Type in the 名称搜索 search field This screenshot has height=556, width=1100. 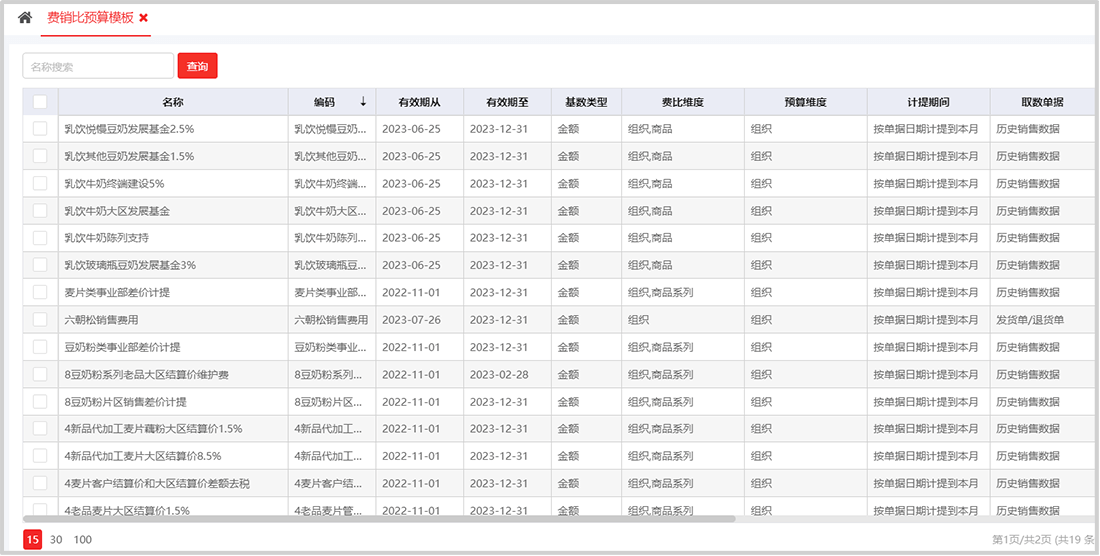click(x=98, y=66)
